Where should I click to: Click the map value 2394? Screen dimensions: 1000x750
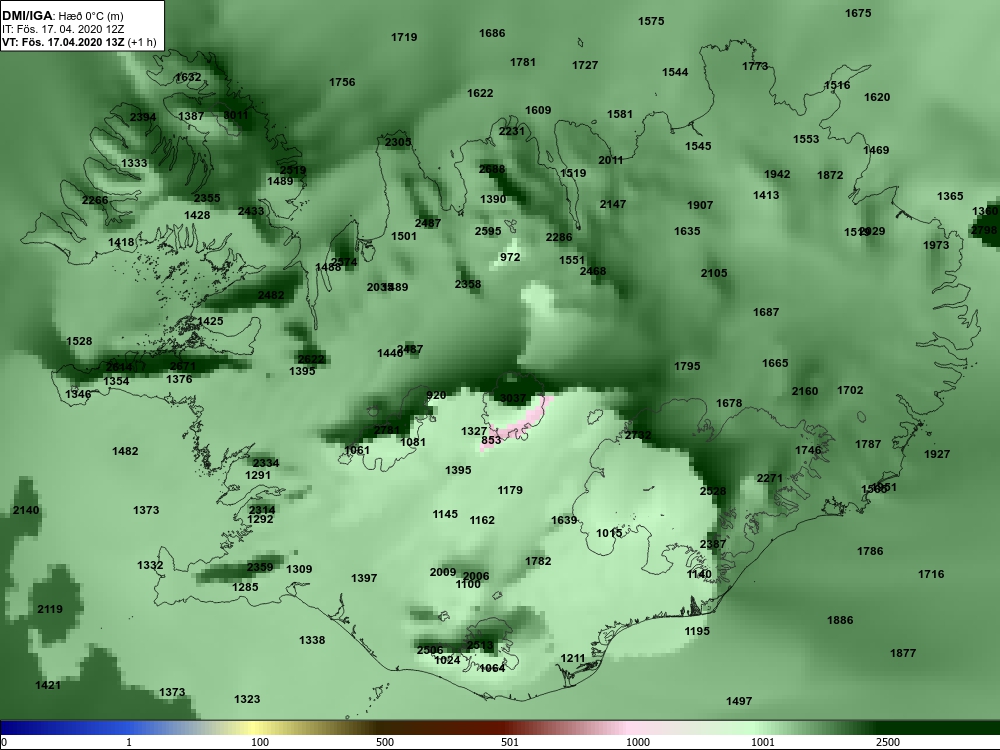click(x=143, y=117)
